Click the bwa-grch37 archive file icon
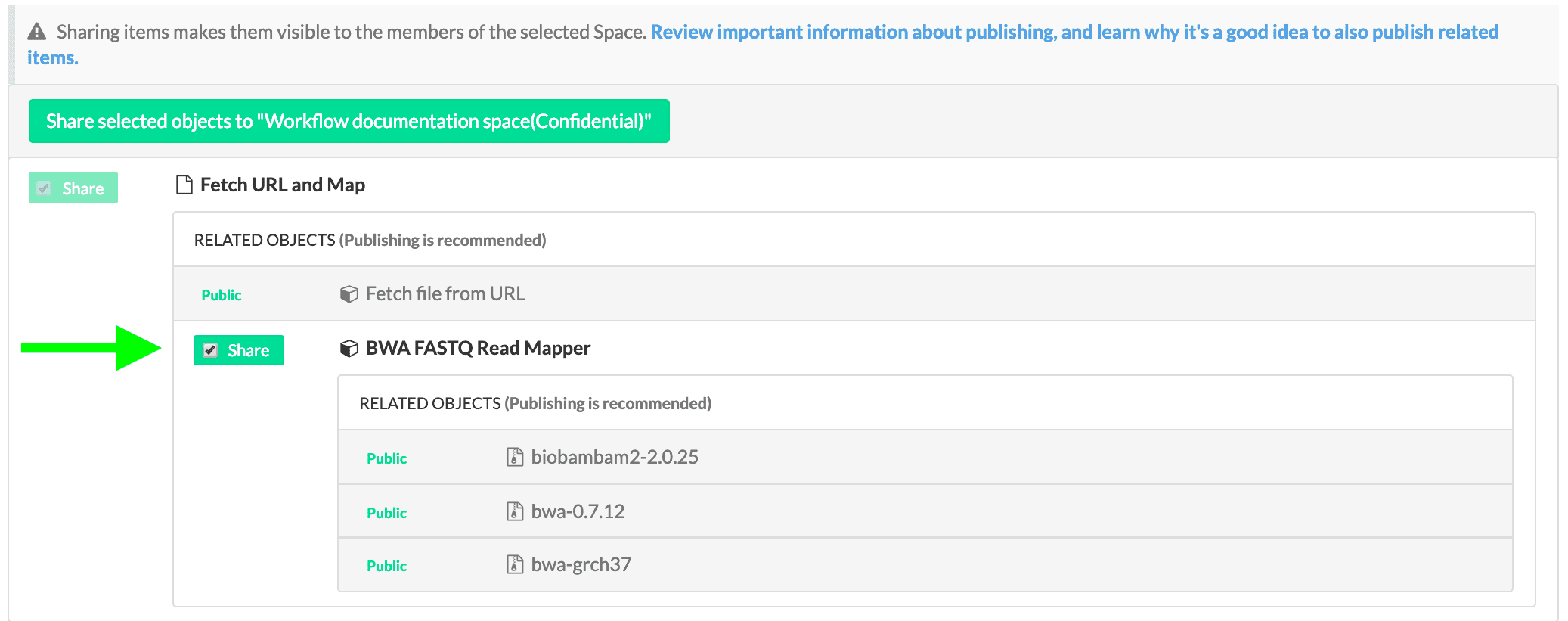Screen dimensions: 1568x621 (x=515, y=564)
